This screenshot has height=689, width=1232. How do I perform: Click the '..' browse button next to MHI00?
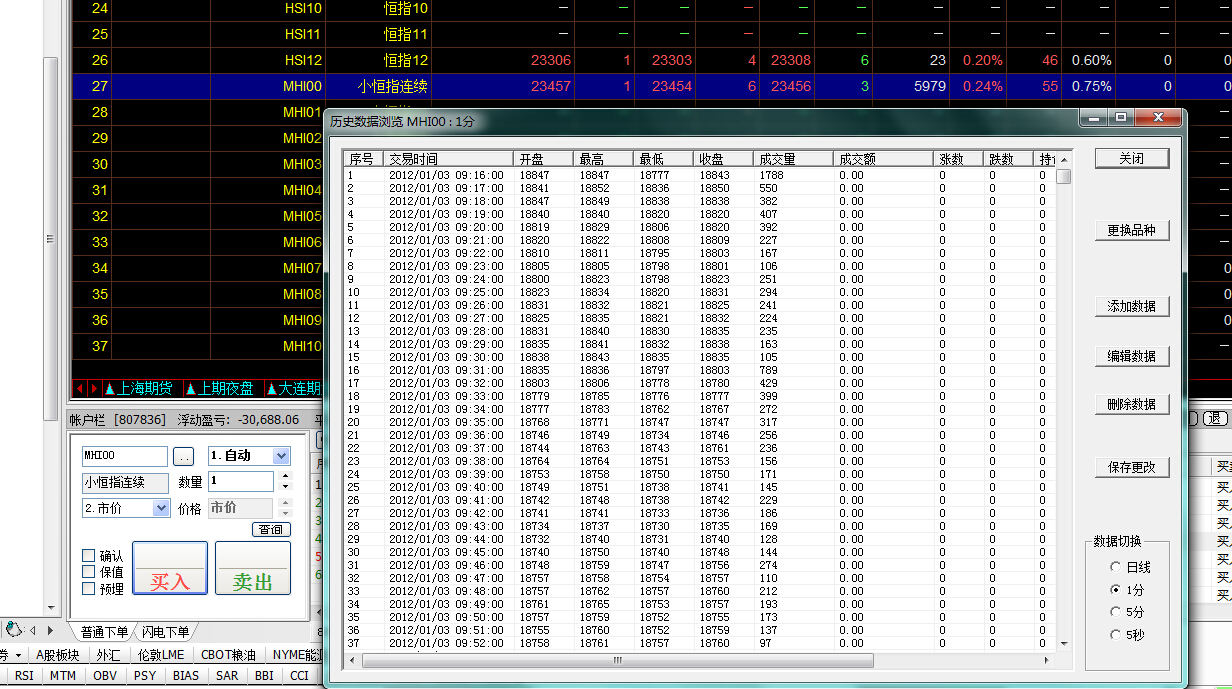pos(183,456)
